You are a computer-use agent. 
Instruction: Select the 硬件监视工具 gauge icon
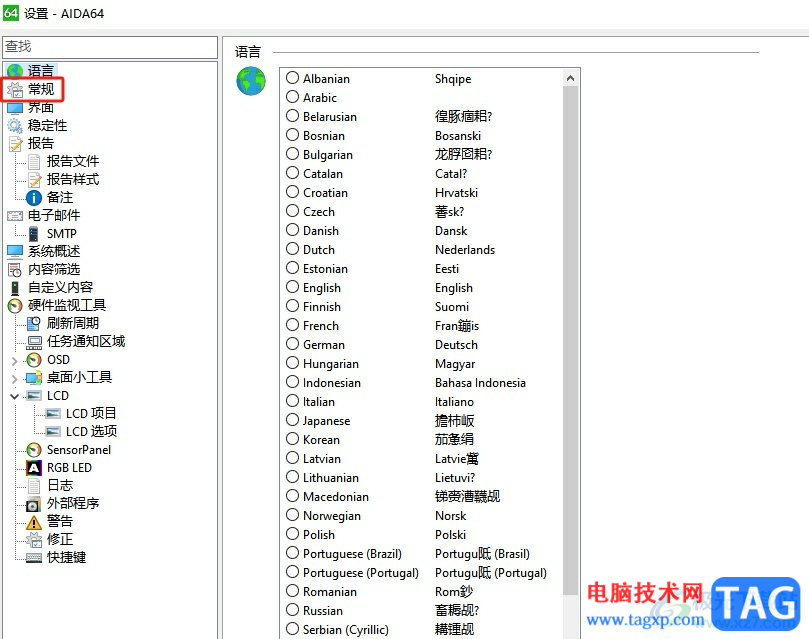15,306
